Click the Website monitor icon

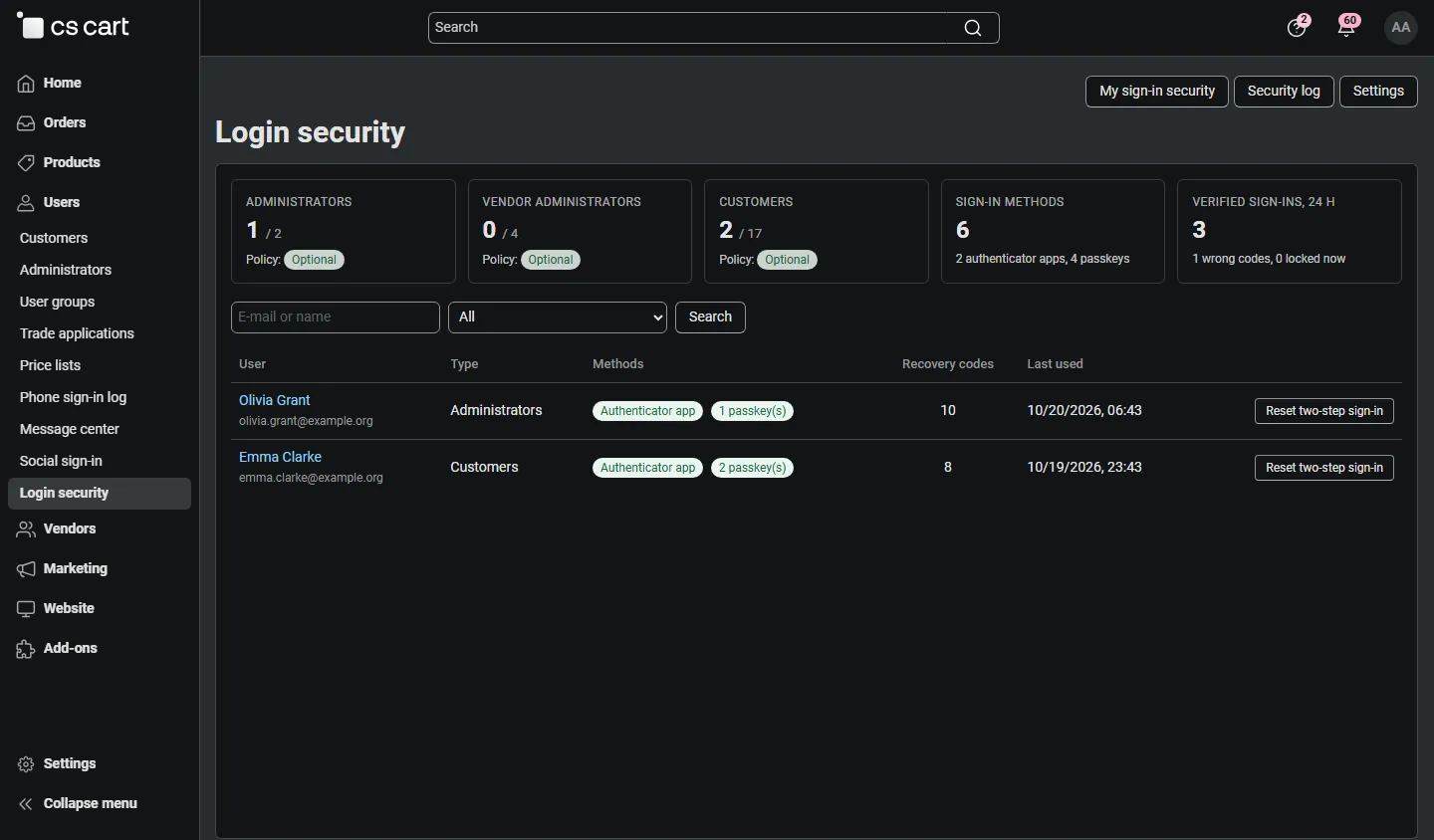(x=26, y=609)
